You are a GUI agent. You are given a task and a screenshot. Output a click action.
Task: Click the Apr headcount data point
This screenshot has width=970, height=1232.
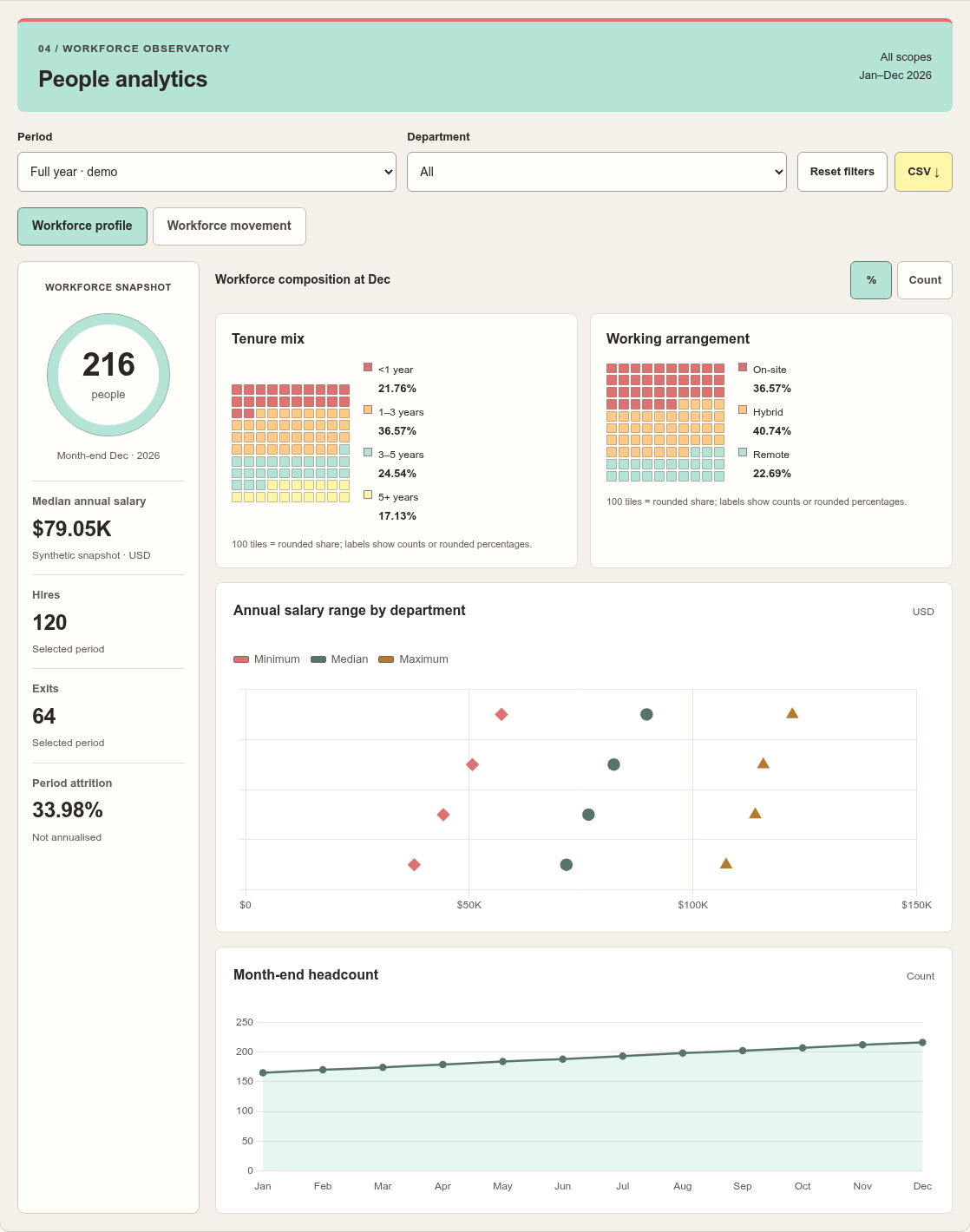pos(442,1065)
